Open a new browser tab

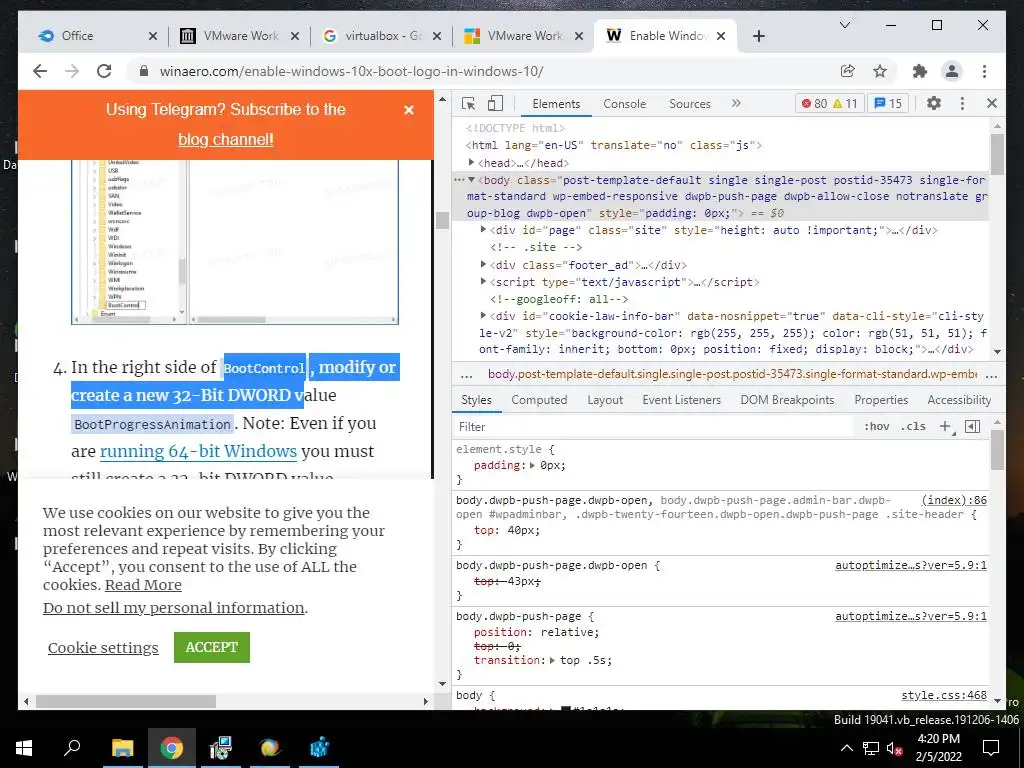[x=758, y=36]
